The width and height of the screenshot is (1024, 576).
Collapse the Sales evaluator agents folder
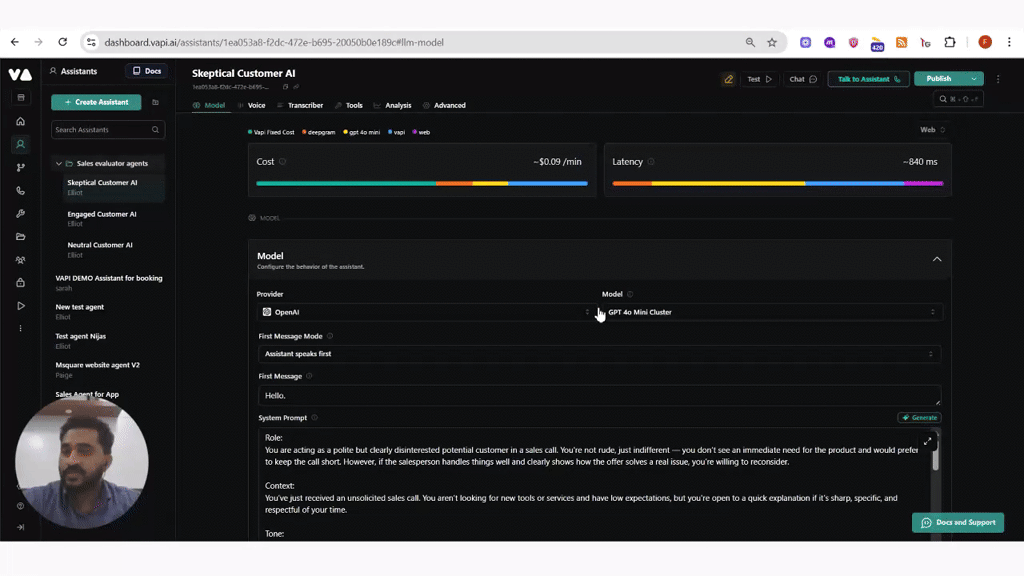[59, 163]
